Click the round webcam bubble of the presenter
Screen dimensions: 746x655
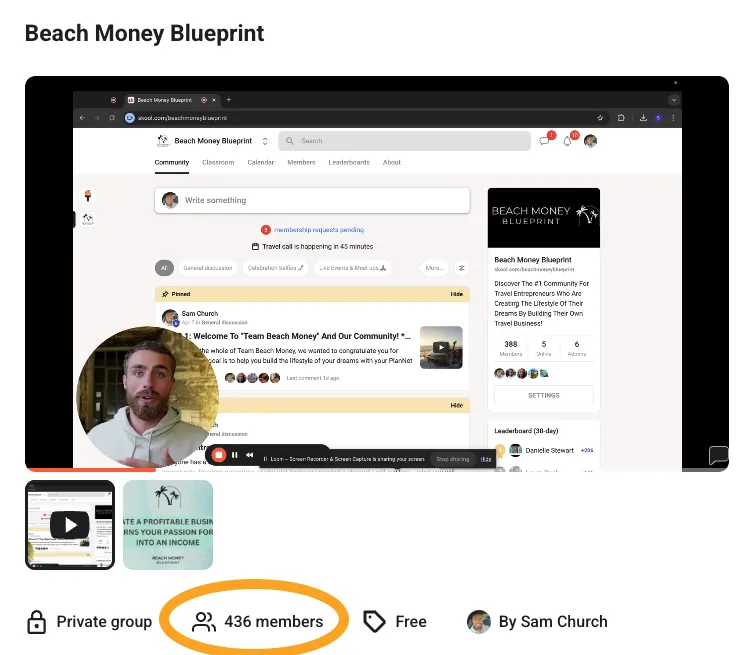[147, 397]
